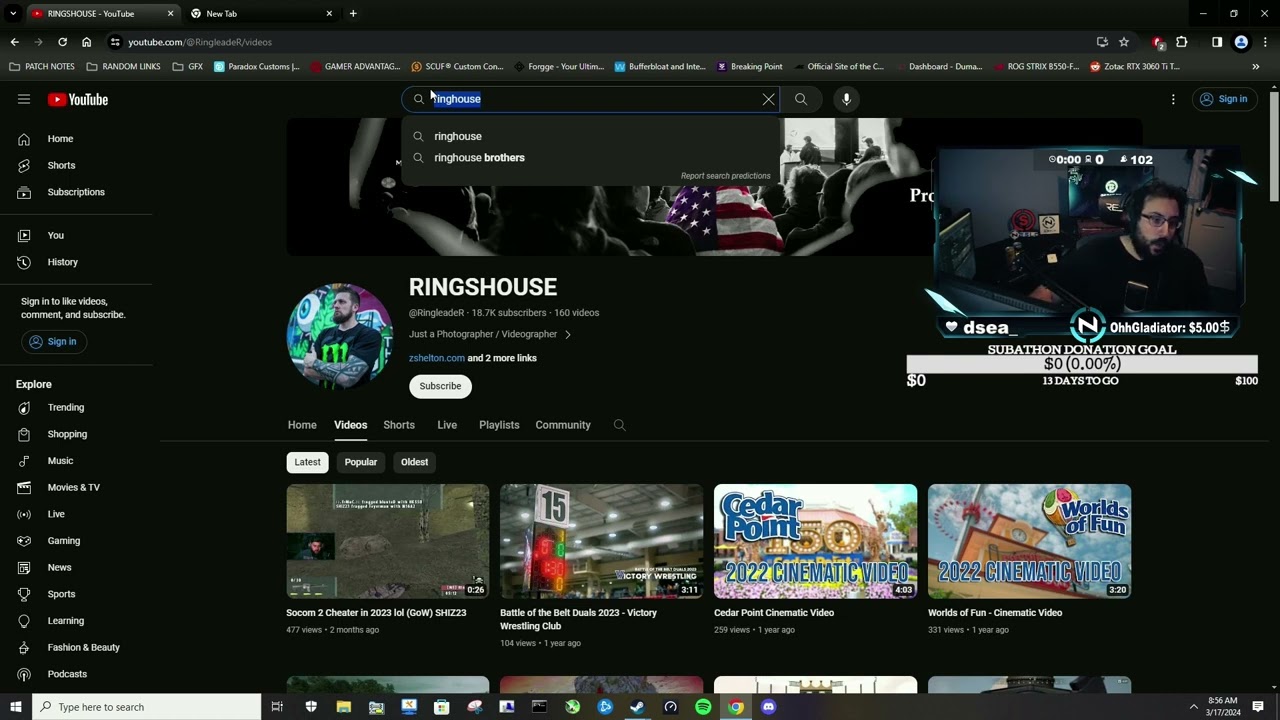Sort videos by Popular
Screen dimensions: 1280x720
click(x=361, y=462)
